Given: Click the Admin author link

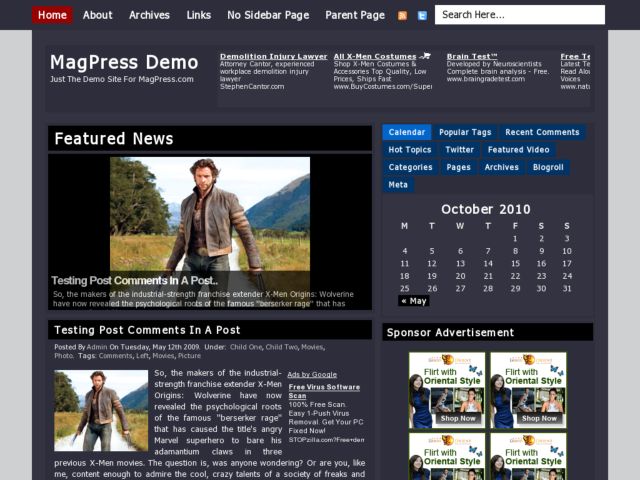Looking at the screenshot, I should tap(97, 347).
